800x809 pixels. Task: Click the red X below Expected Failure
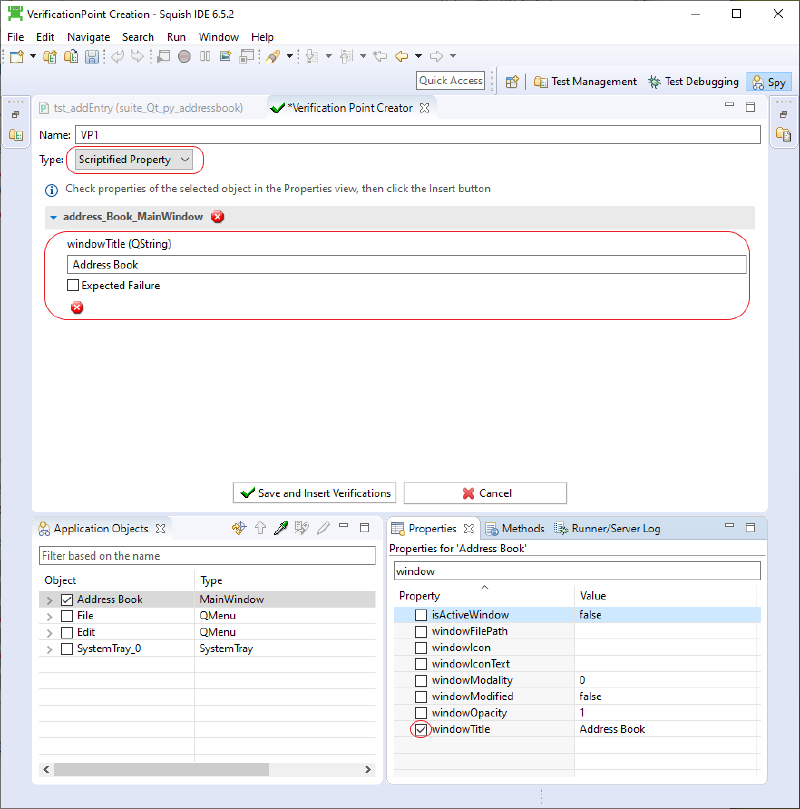pyautogui.click(x=77, y=308)
